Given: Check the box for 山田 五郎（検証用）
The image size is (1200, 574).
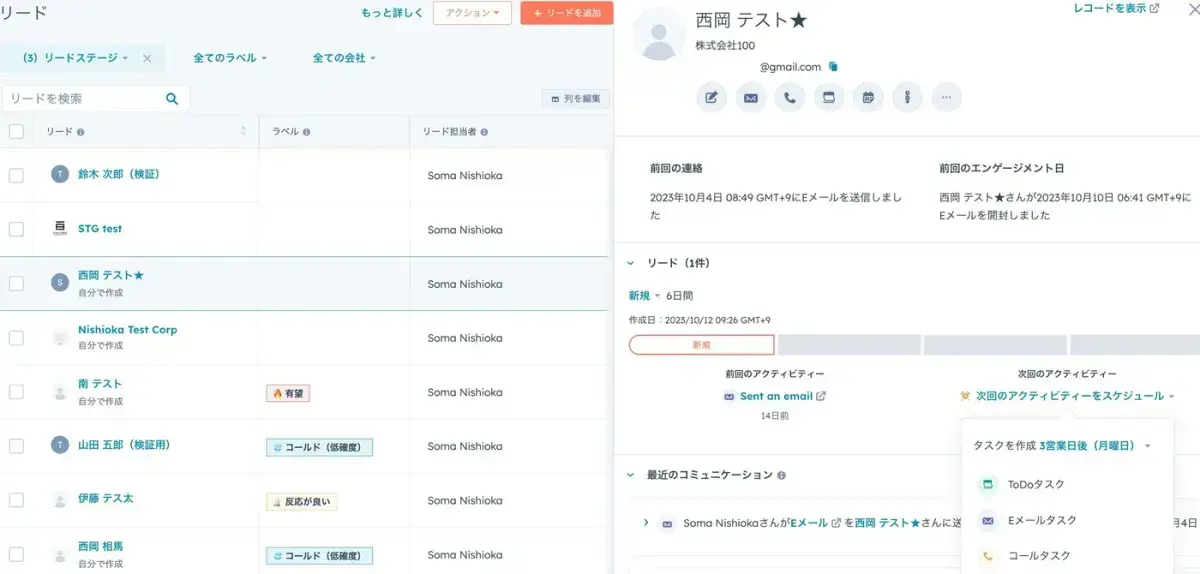Looking at the screenshot, I should pyautogui.click(x=16, y=446).
